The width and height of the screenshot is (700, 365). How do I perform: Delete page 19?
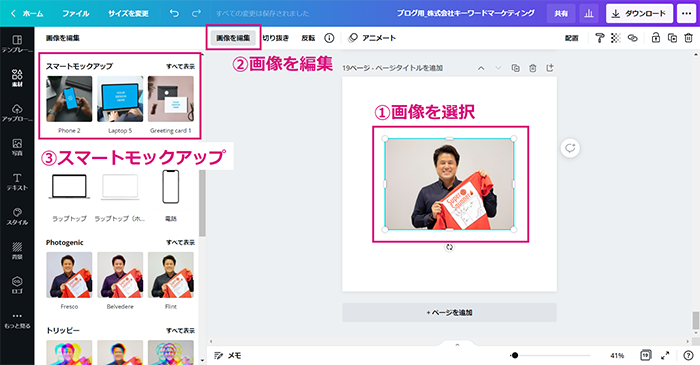[533, 68]
